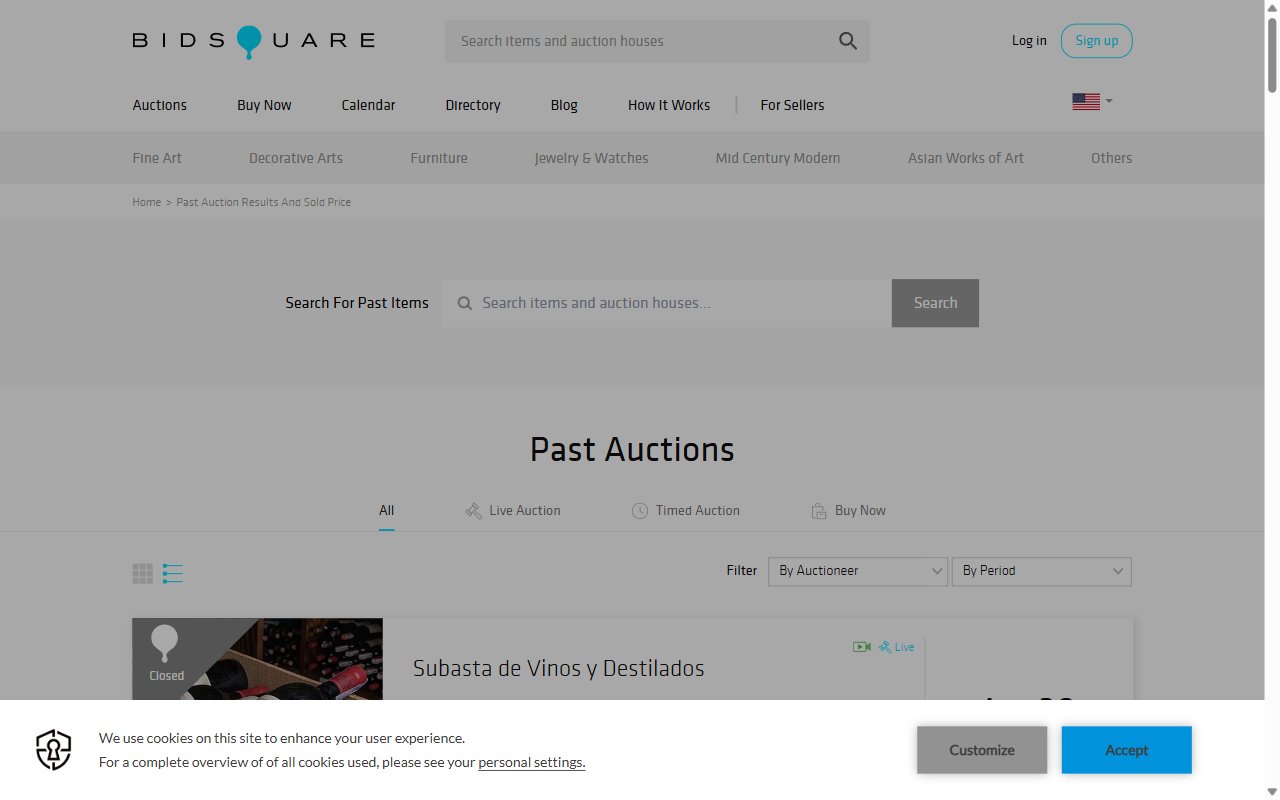The image size is (1280, 800).
Task: Select the Buy Now tab under Past Auctions
Action: [848, 510]
